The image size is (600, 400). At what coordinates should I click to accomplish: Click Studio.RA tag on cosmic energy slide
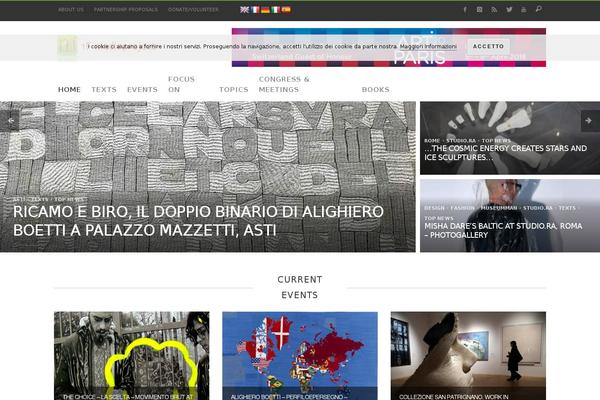[x=461, y=140]
